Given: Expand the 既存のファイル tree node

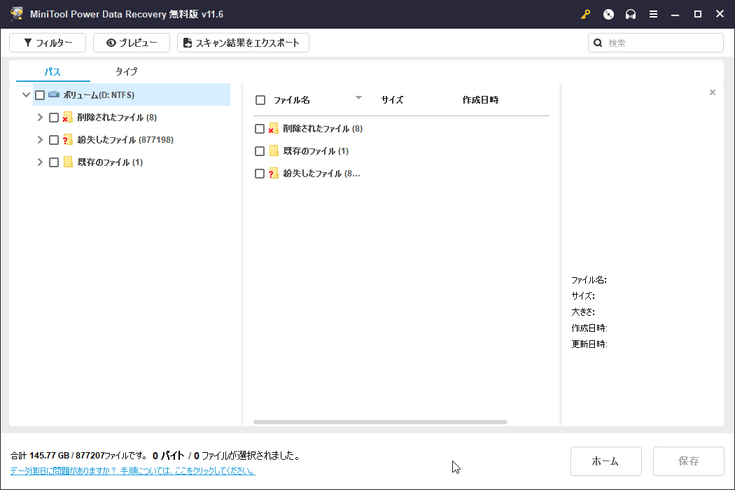Looking at the screenshot, I should pos(40,162).
